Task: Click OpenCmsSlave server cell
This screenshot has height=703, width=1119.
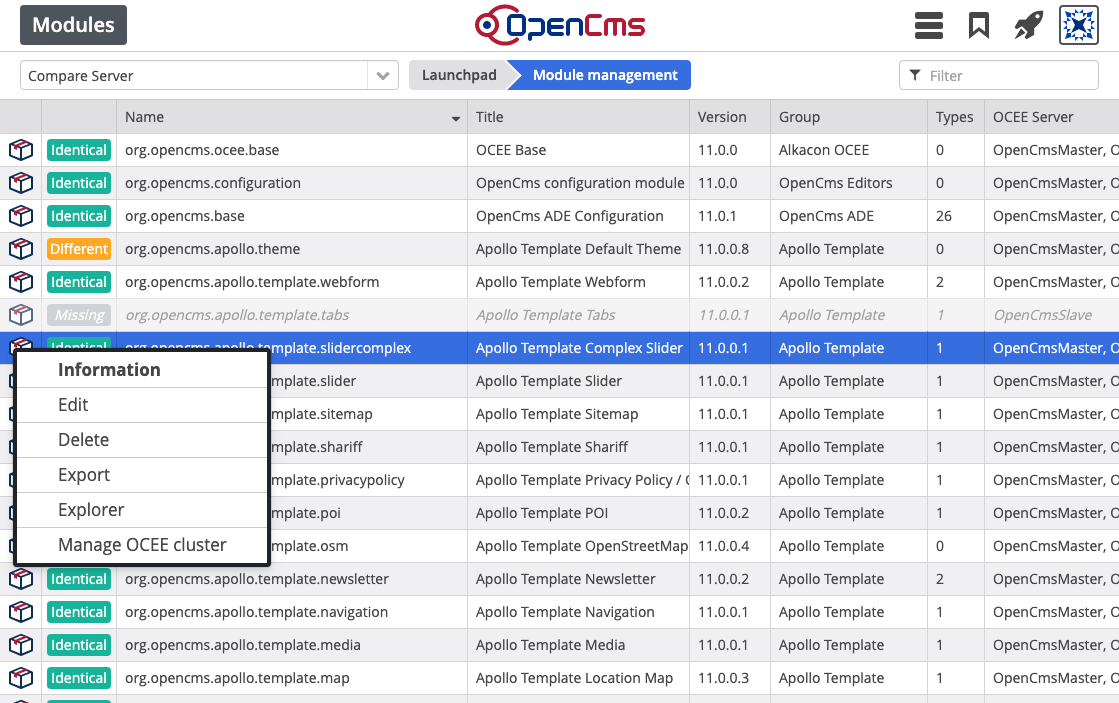Action: pyautogui.click(x=1051, y=315)
